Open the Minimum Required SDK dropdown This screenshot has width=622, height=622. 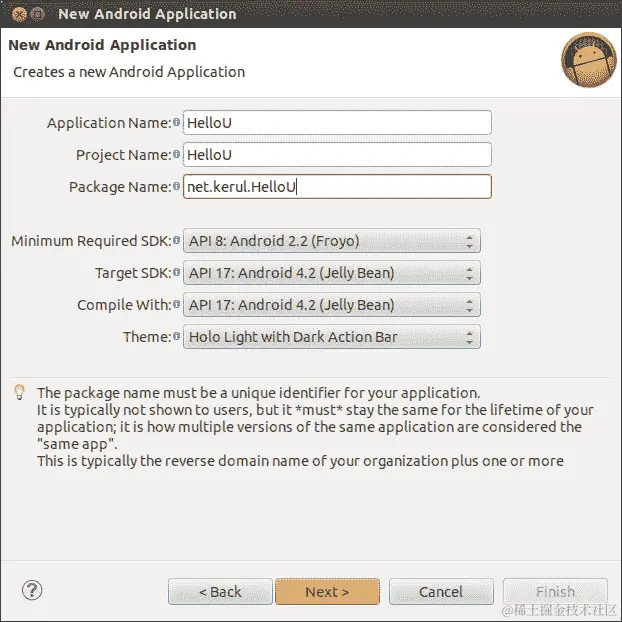[x=332, y=240]
